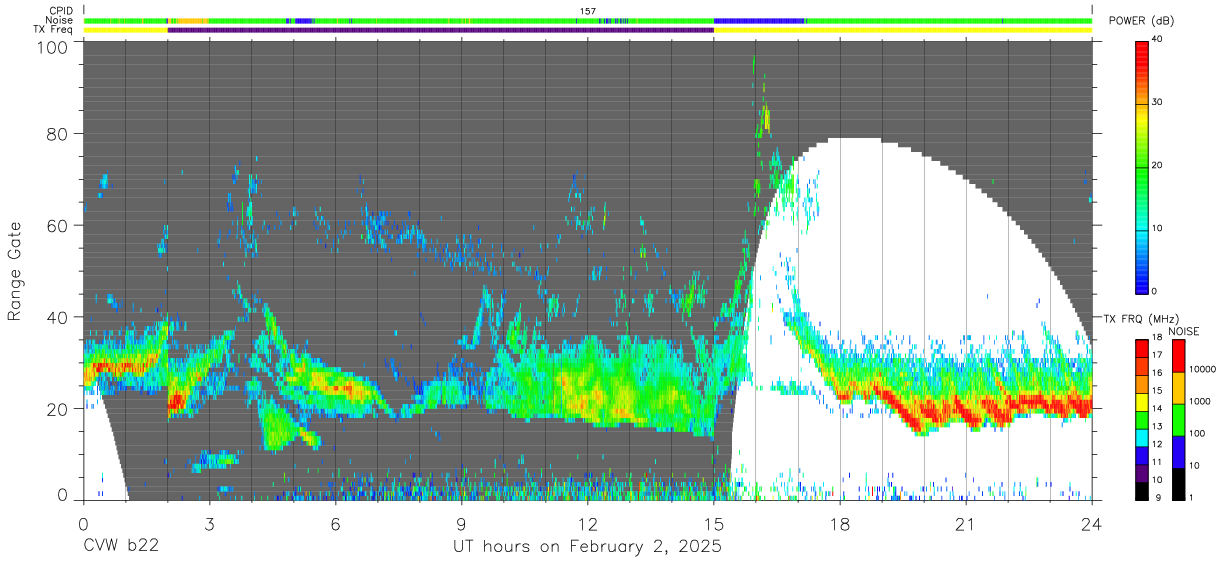Click x-axis tick label '24'

(x=1092, y=525)
